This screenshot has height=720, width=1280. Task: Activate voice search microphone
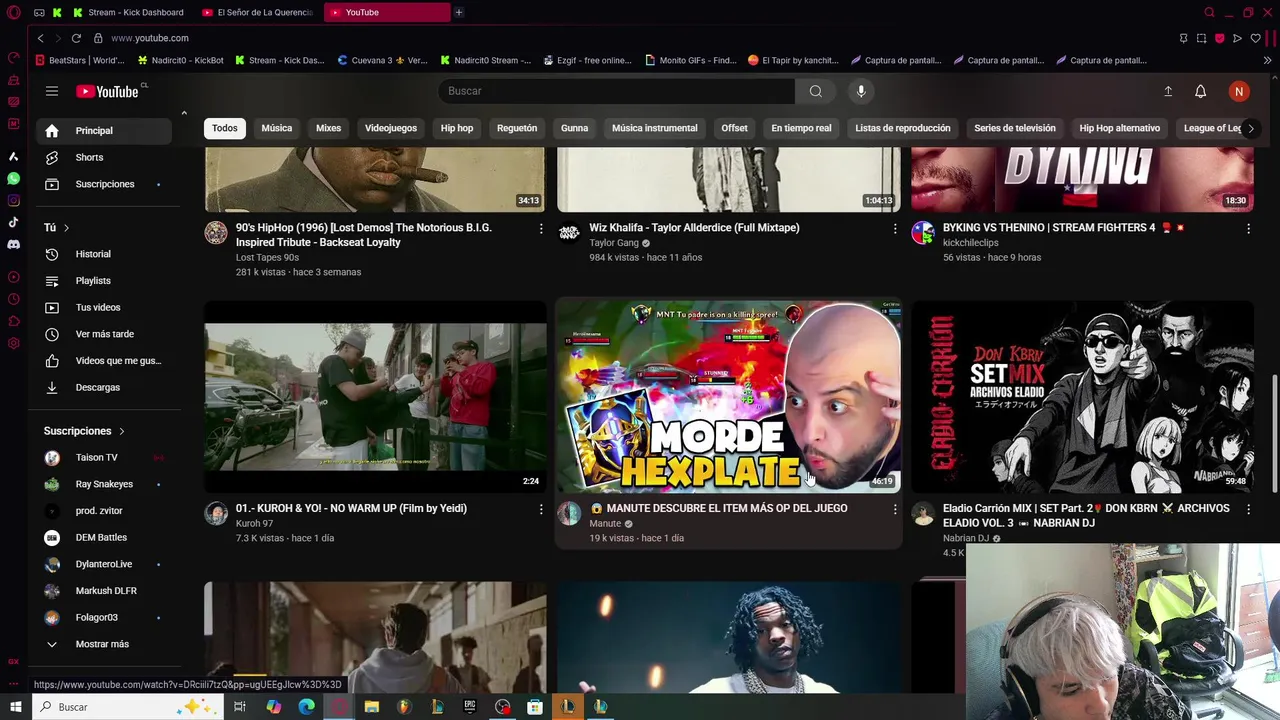point(861,91)
